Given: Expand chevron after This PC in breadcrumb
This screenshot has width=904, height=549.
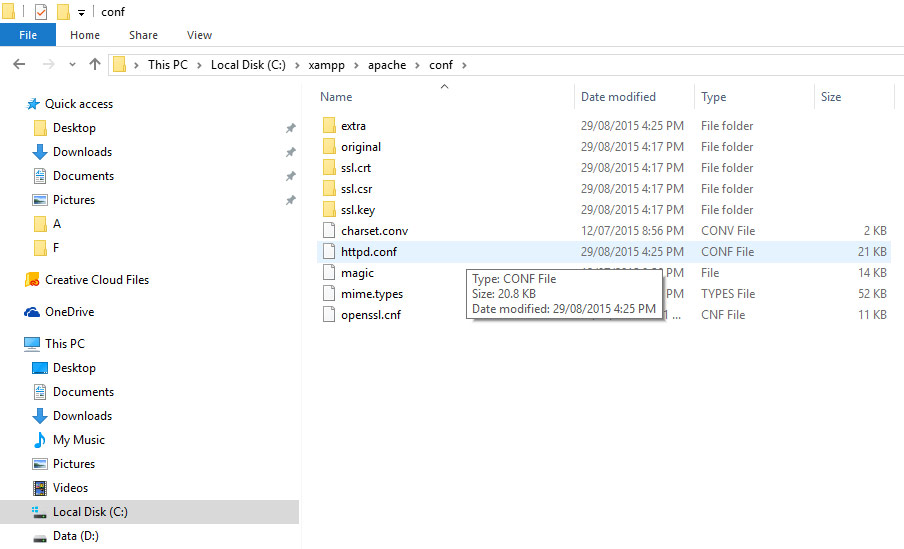Looking at the screenshot, I should point(199,65).
